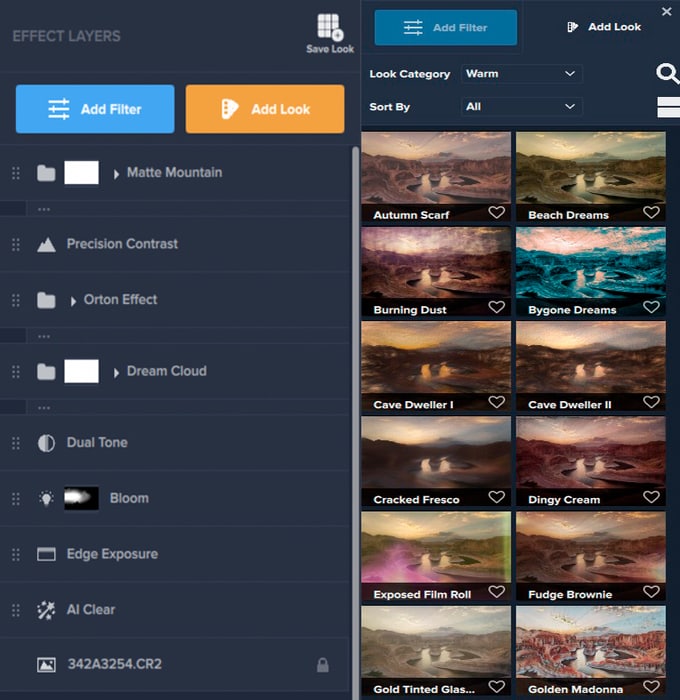Click blue Add Filter button in Effect Layers

click(x=95, y=109)
